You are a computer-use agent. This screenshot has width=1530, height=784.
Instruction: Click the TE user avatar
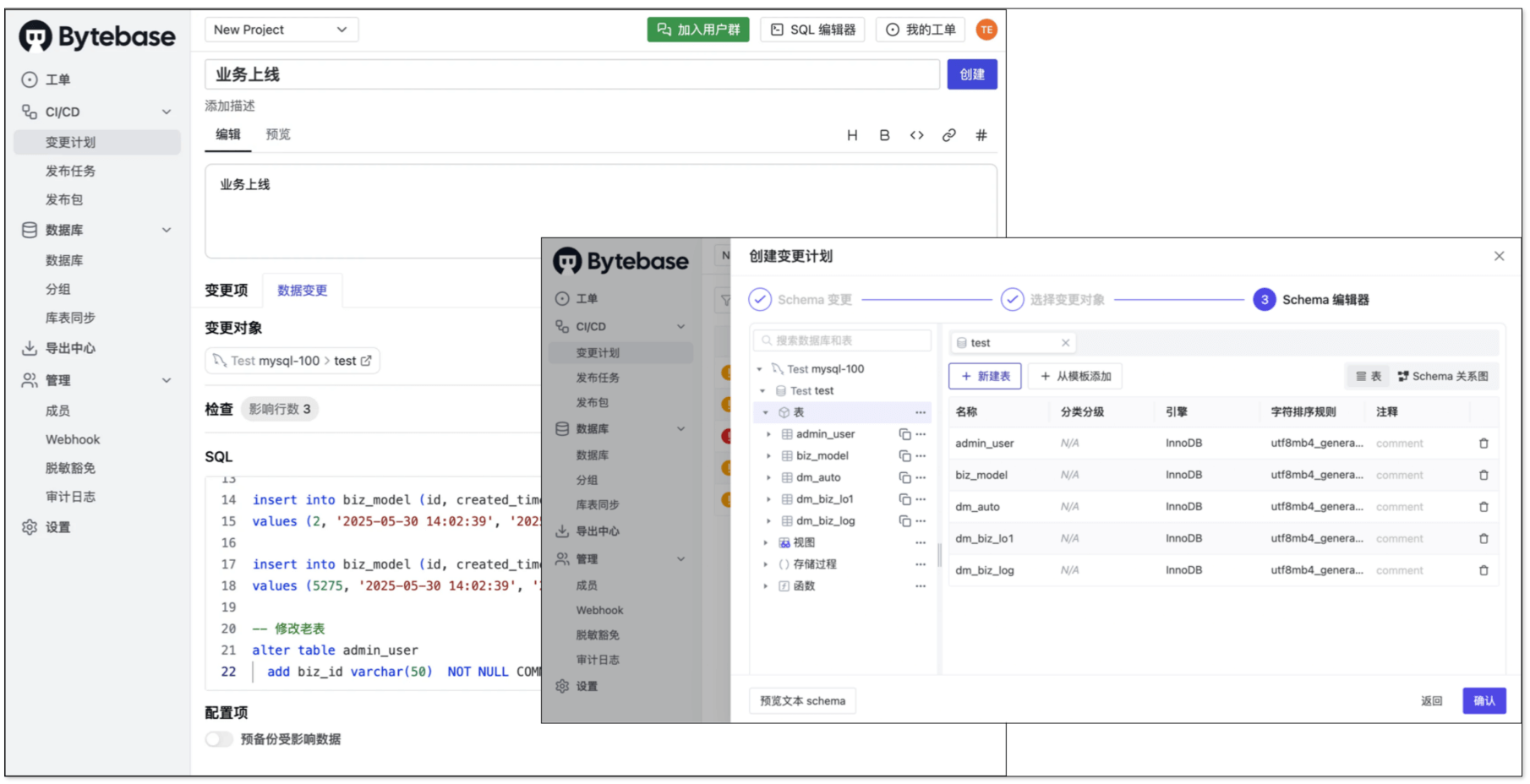(986, 30)
